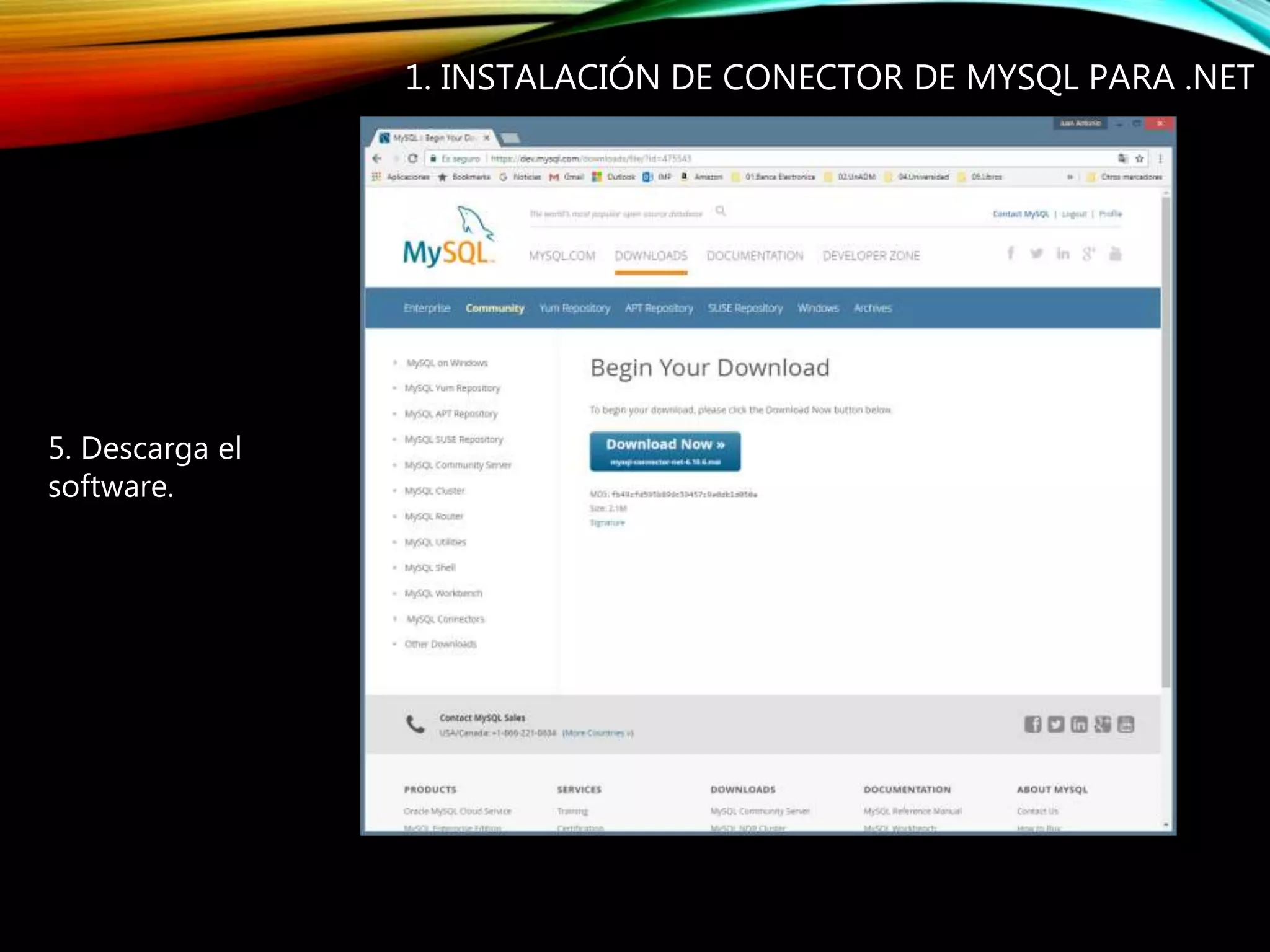
Task: Open APT Repository in the blue menu
Action: click(659, 308)
